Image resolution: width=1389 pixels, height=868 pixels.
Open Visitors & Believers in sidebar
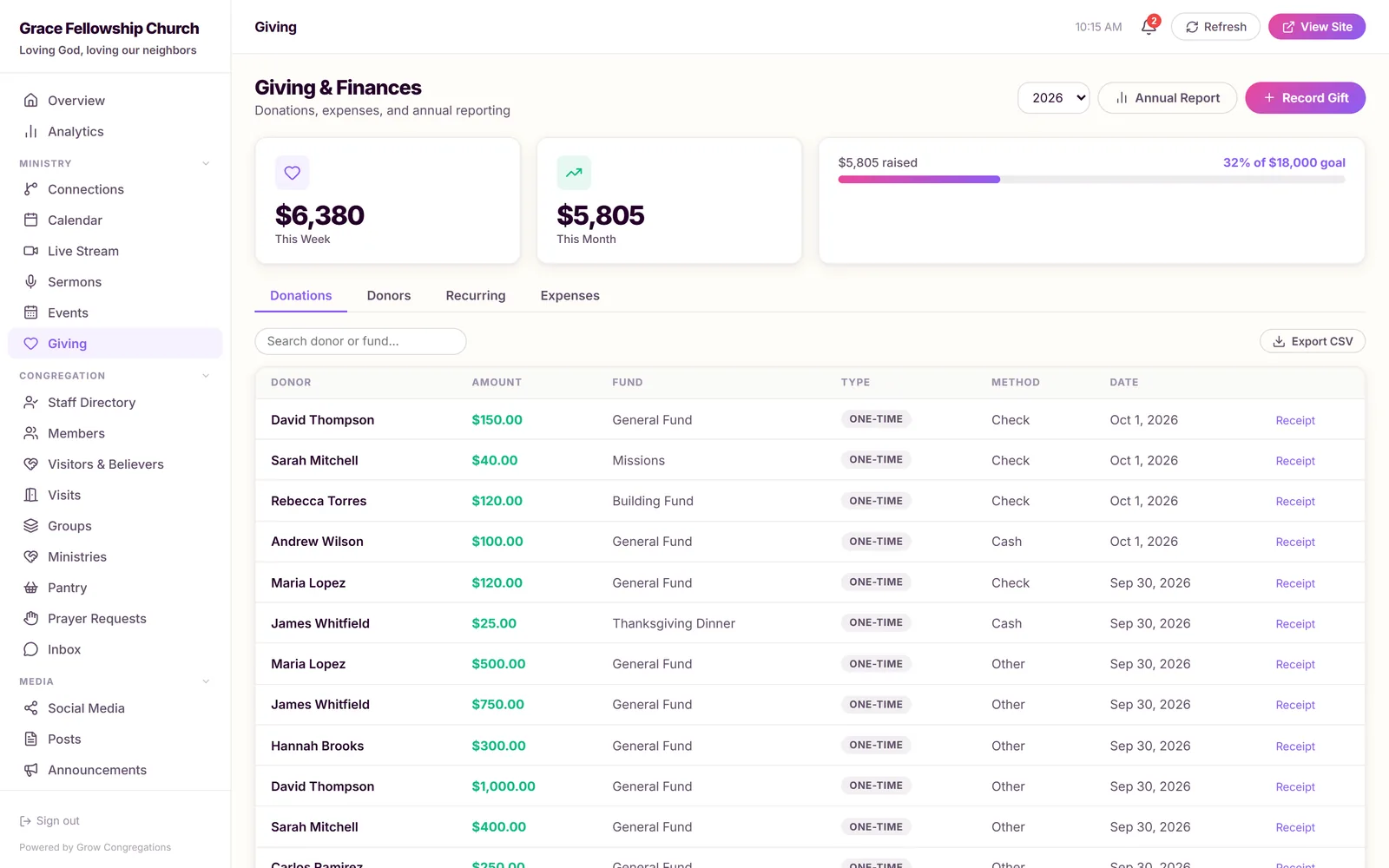(x=115, y=464)
